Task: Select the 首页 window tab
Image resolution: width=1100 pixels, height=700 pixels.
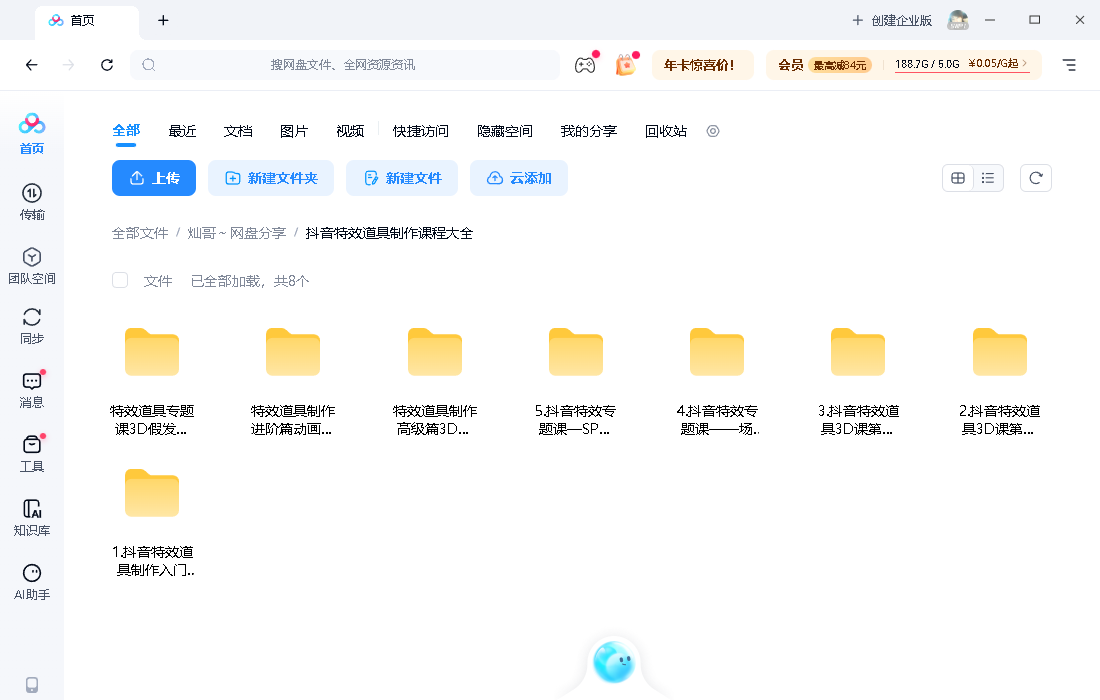Action: pyautogui.click(x=87, y=21)
